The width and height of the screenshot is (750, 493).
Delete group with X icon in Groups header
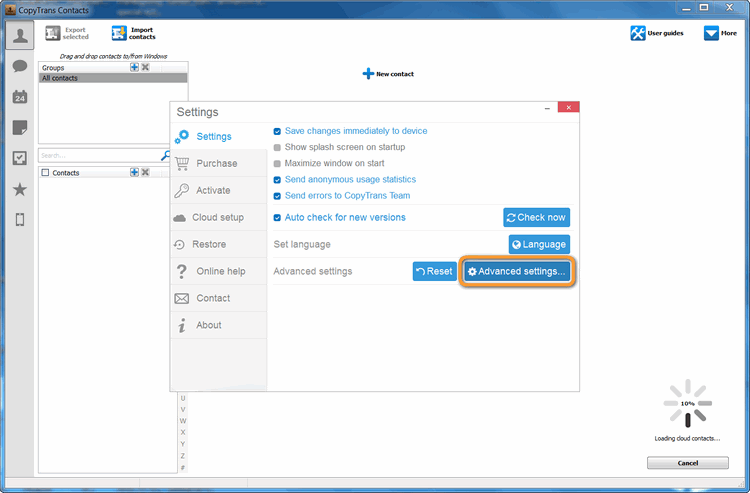tap(145, 67)
